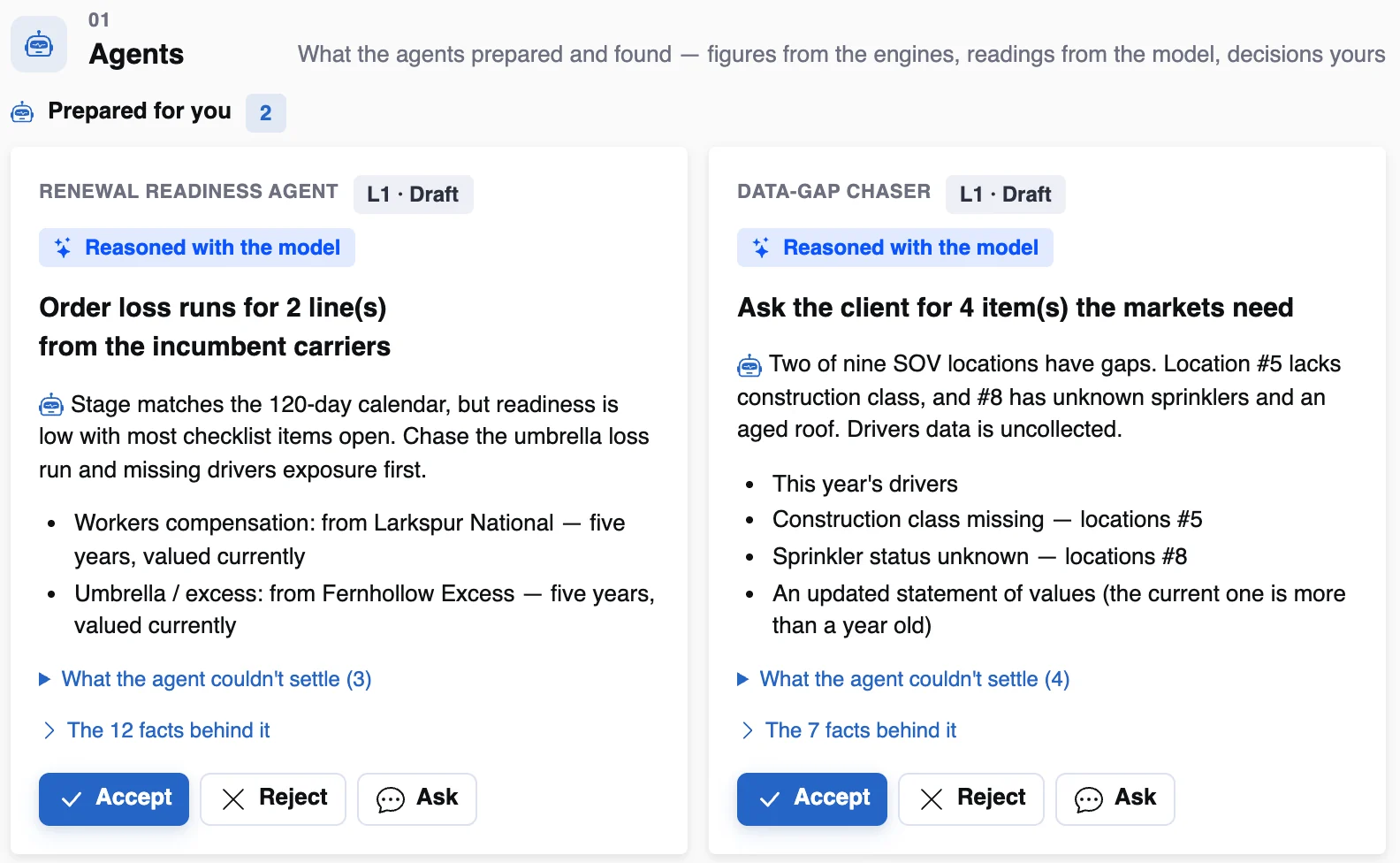Click X icon on Renewal Readiness Reject button
Screen dimensions: 1400x863
click(x=233, y=799)
